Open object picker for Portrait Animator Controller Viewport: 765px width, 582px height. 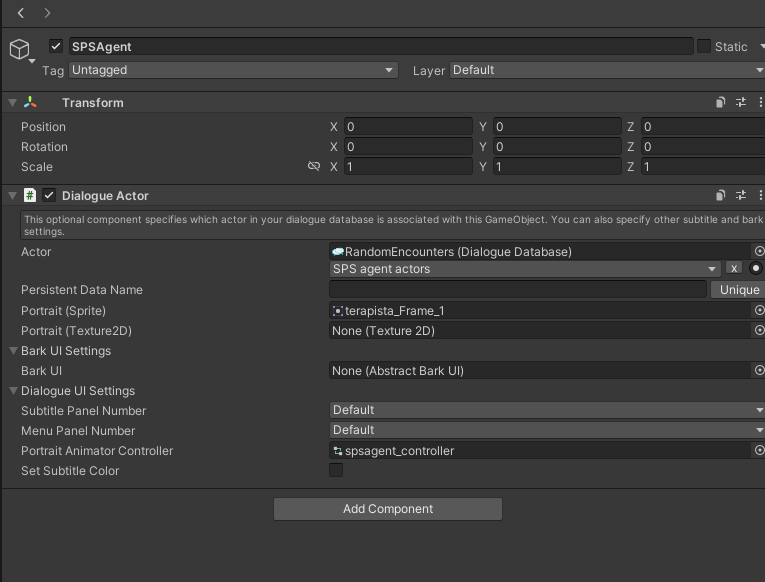coord(759,450)
